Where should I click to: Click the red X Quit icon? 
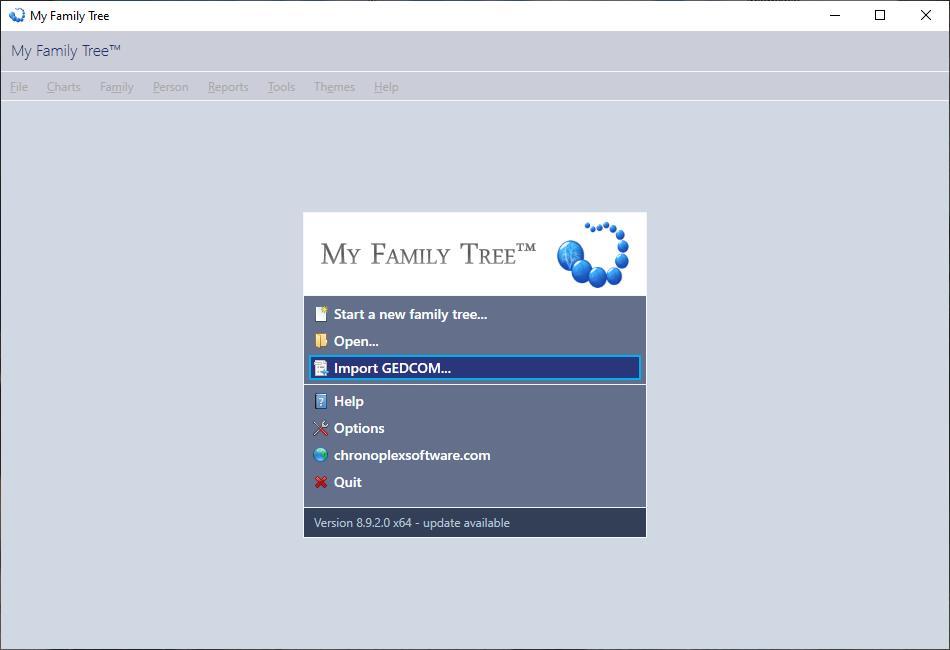(x=321, y=482)
